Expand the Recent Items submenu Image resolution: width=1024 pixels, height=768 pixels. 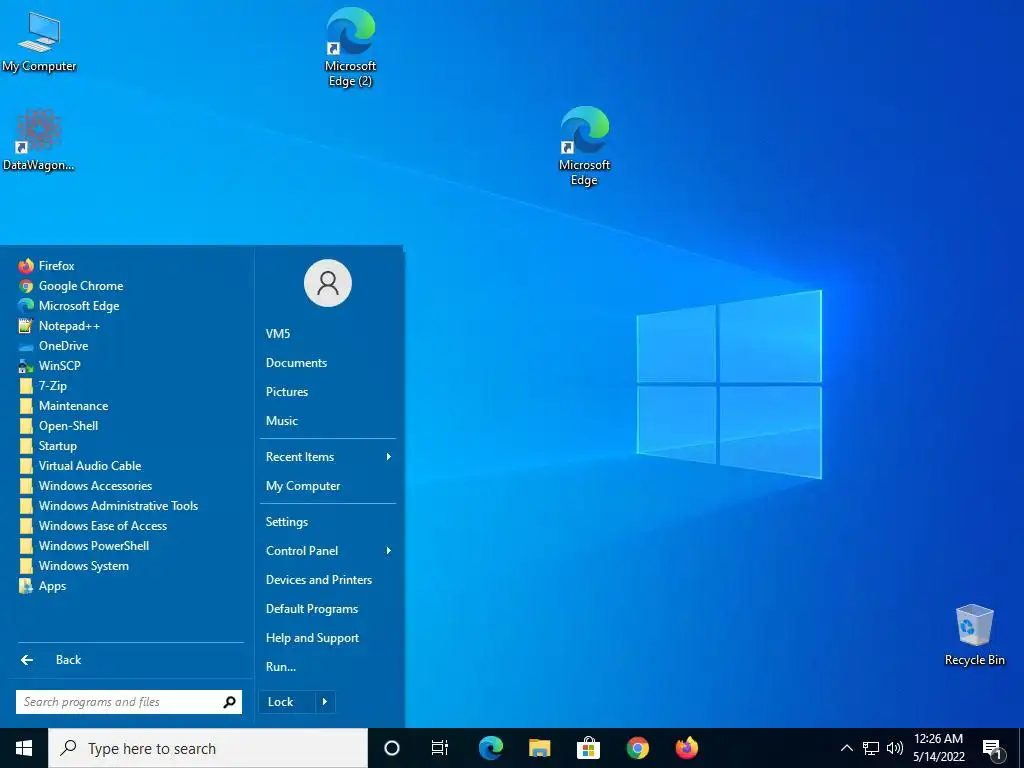coord(328,457)
